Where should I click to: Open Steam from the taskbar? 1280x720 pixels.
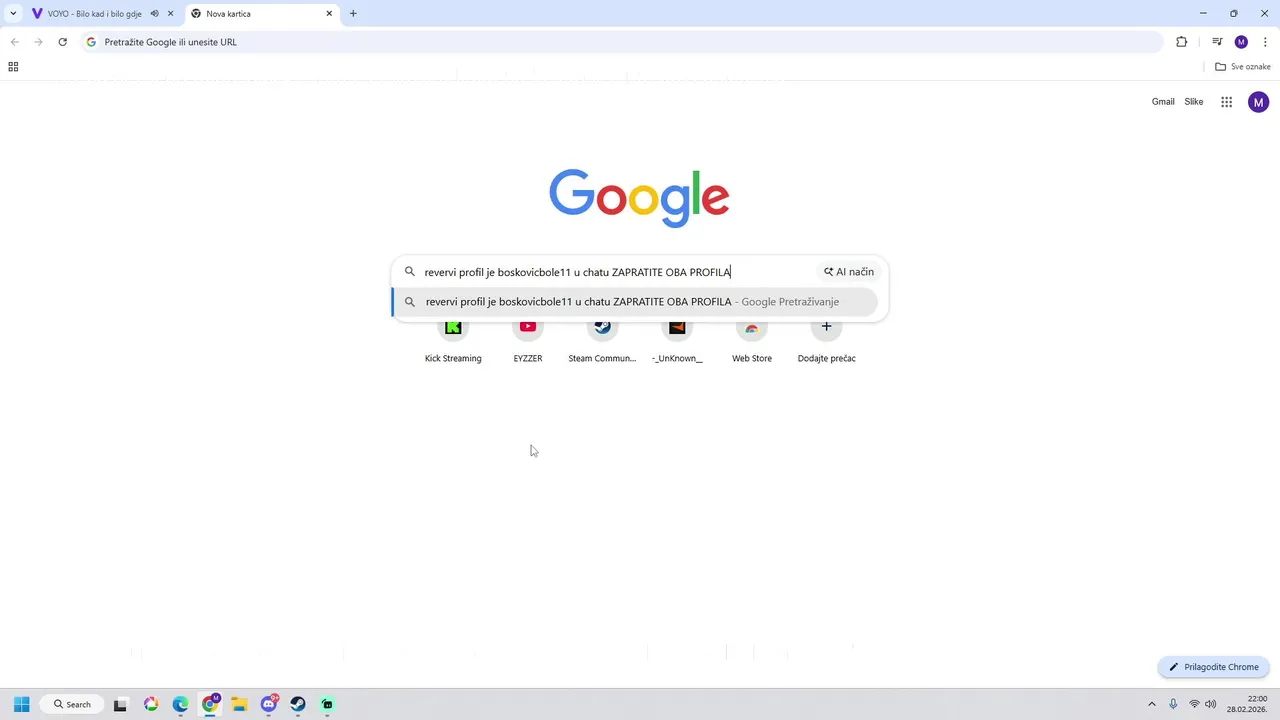[x=298, y=704]
